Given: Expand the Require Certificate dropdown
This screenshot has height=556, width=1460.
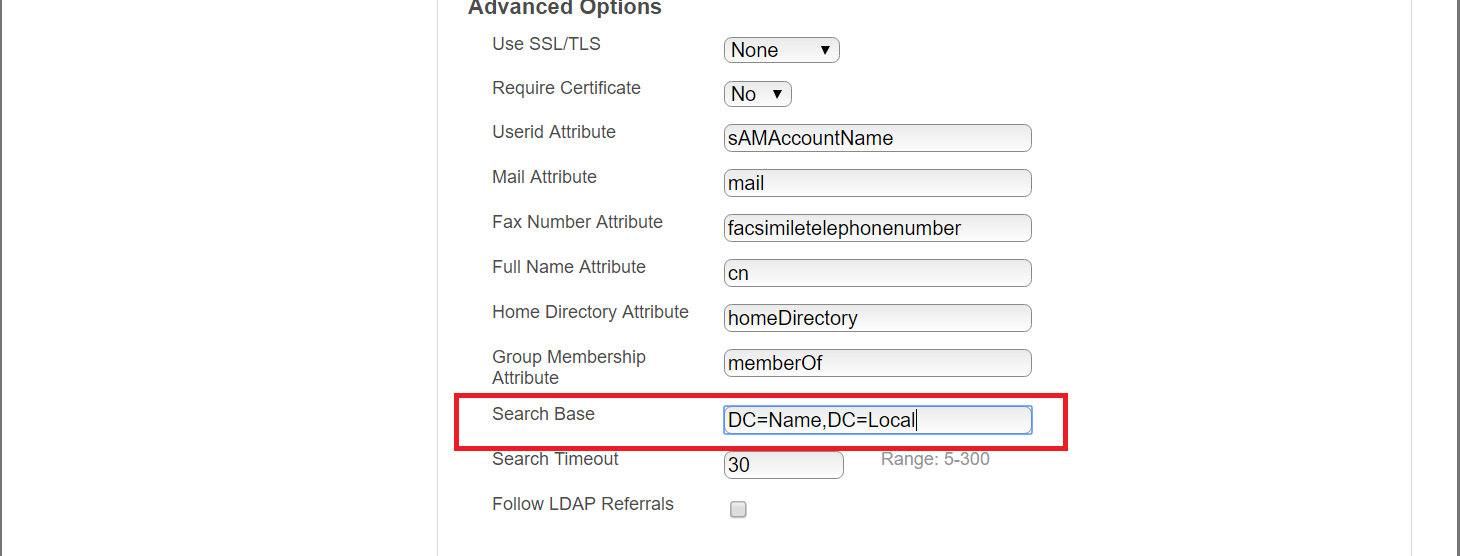Looking at the screenshot, I should tap(757, 94).
